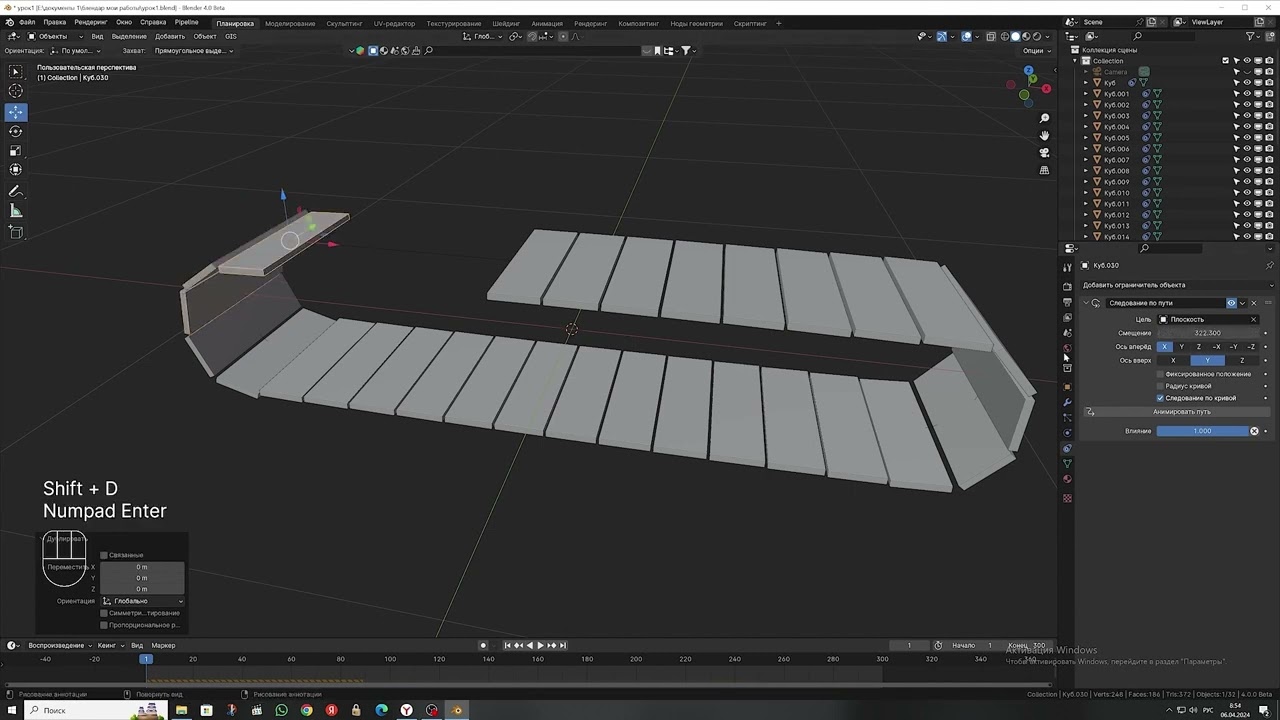
Task: Uncheck Следование по кривой checkbox
Action: click(x=1160, y=398)
